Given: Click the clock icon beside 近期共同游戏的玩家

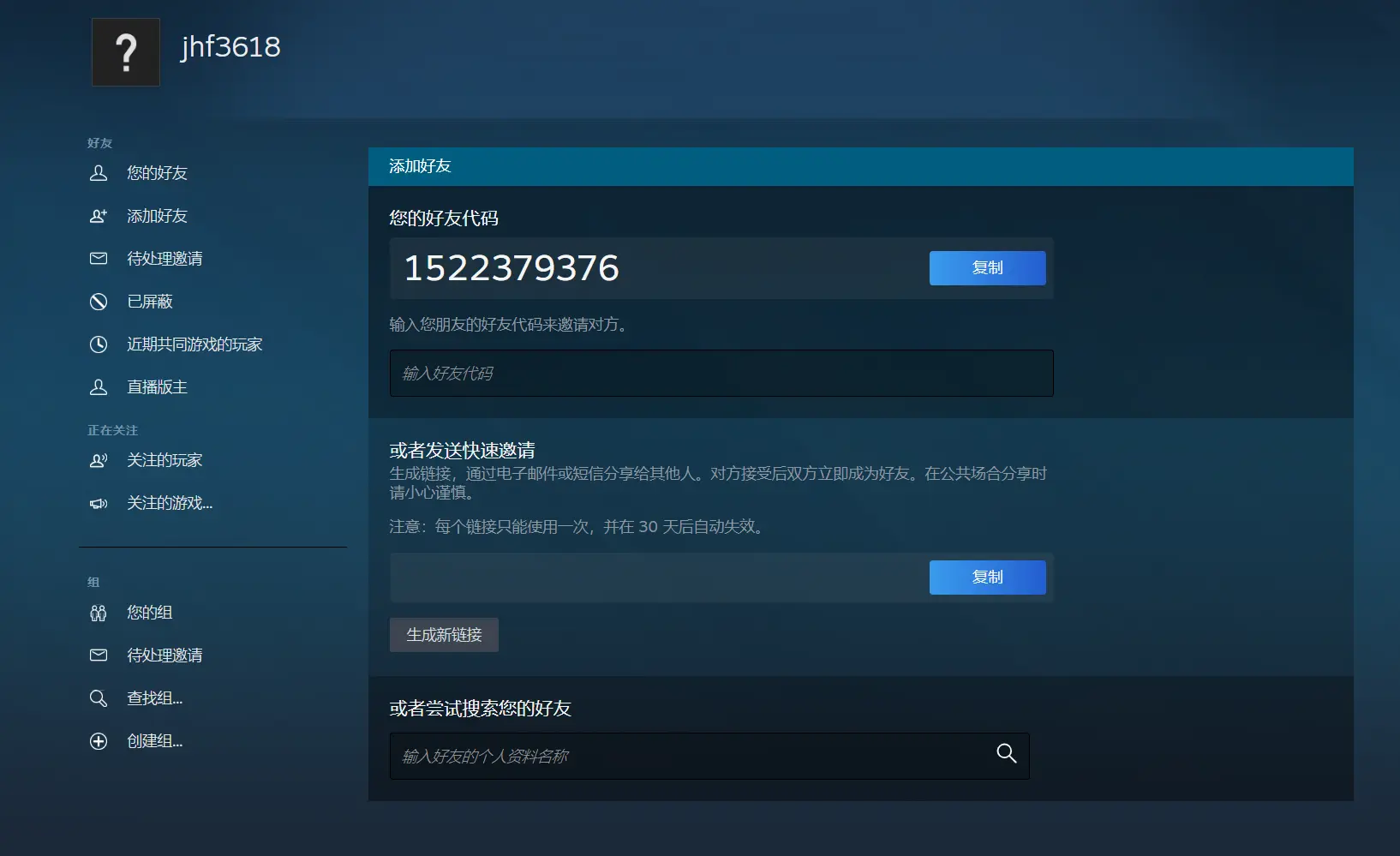Looking at the screenshot, I should point(99,344).
